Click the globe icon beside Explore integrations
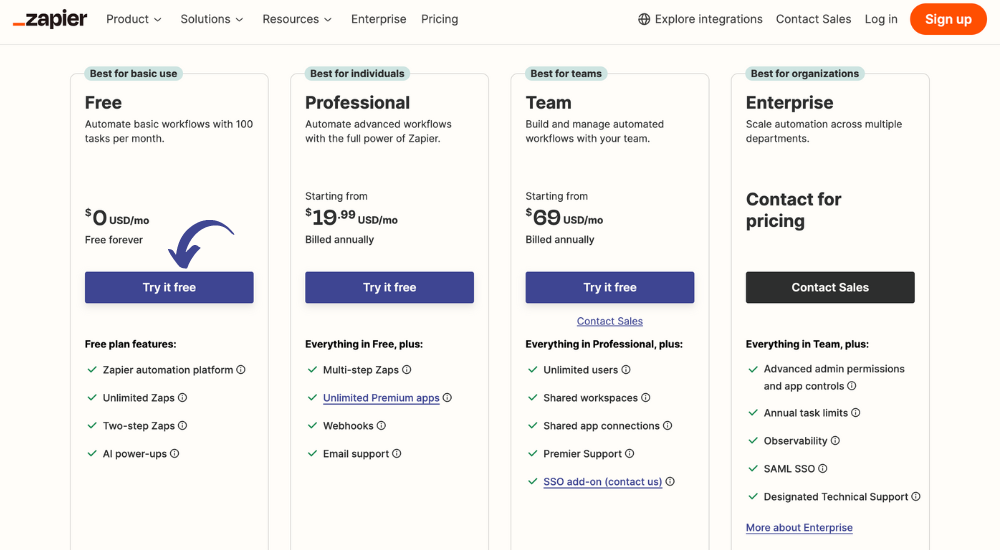Viewport: 1000px width, 550px height. coord(644,19)
